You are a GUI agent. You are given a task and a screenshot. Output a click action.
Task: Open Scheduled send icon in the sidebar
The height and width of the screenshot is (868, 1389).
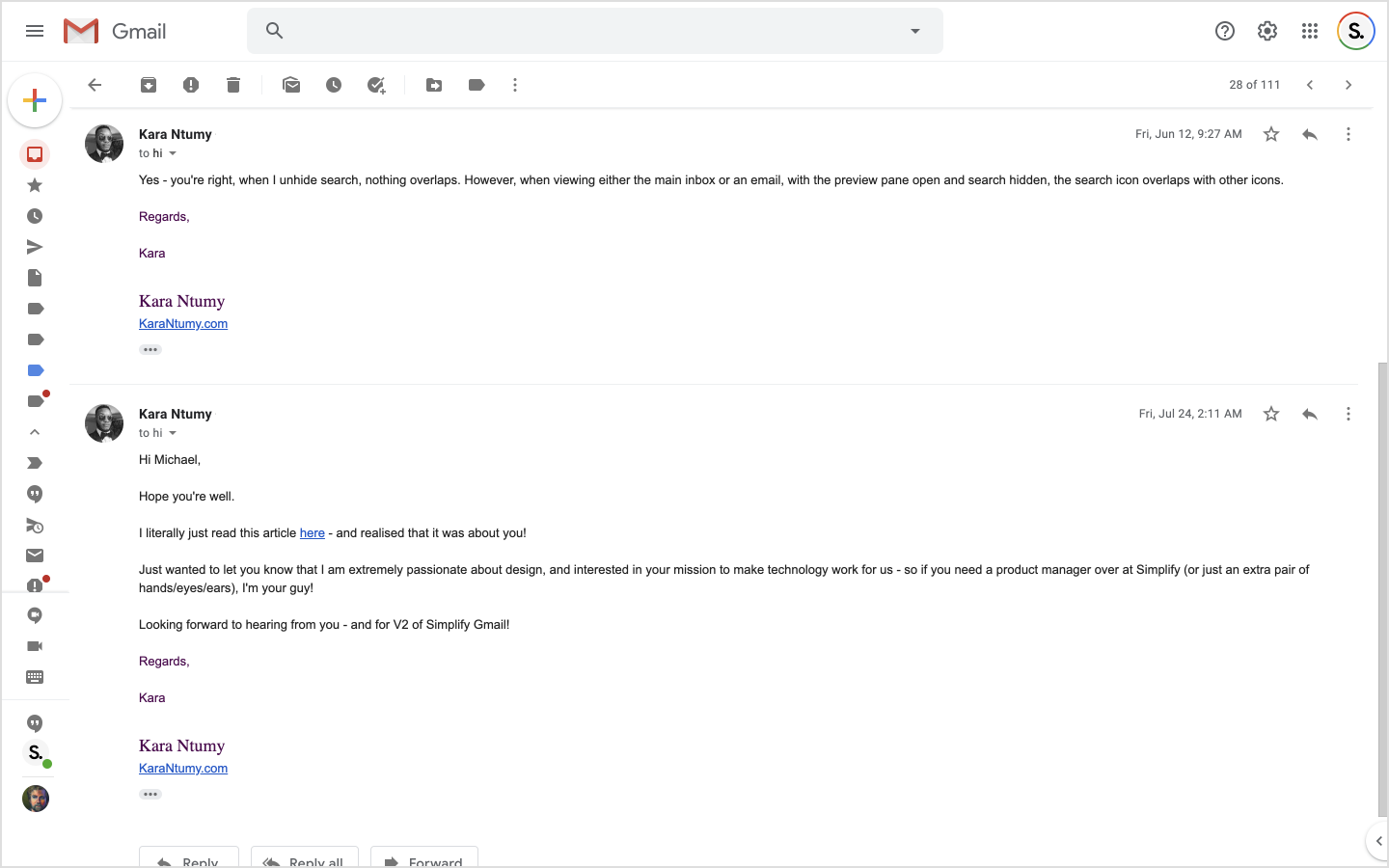(35, 526)
